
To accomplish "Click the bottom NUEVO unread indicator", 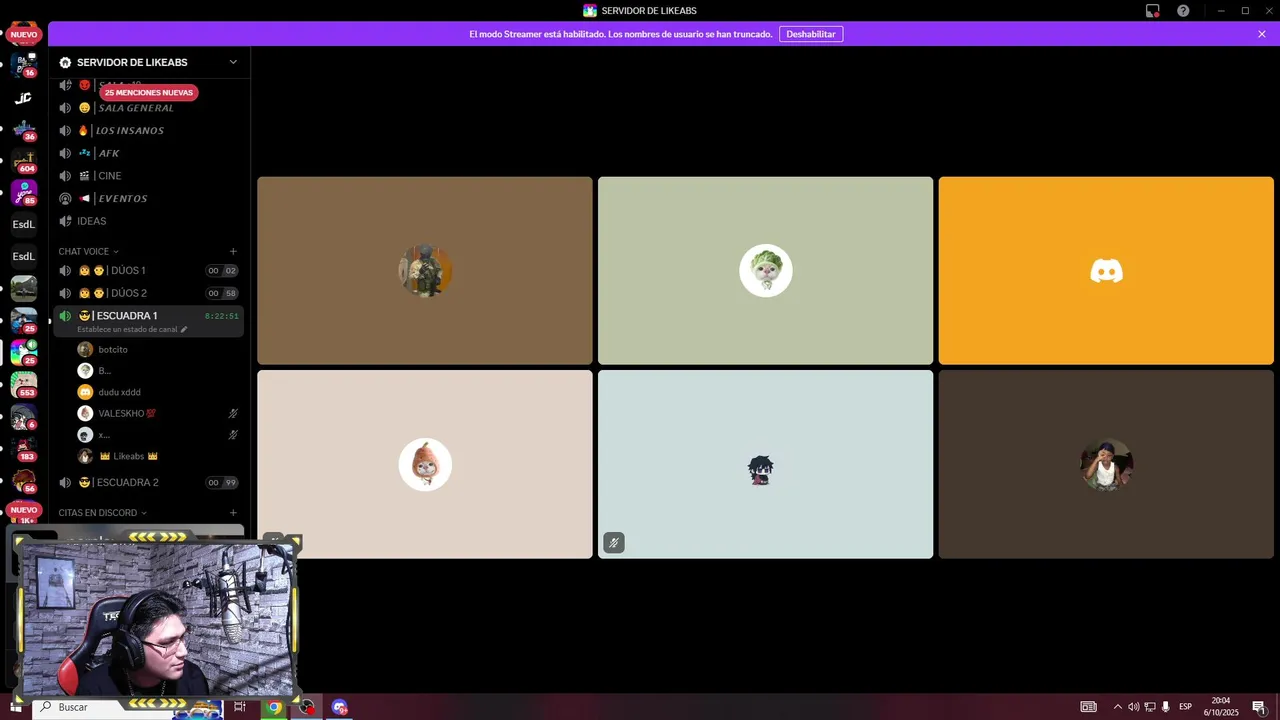I will (23, 510).
